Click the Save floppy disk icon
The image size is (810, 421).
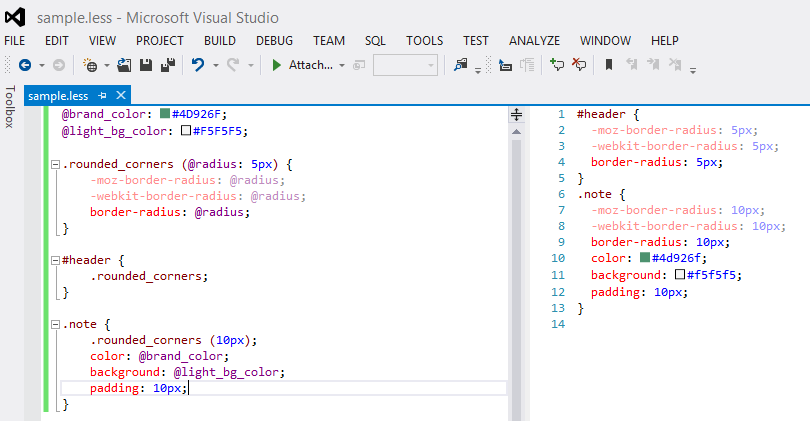tap(146, 65)
